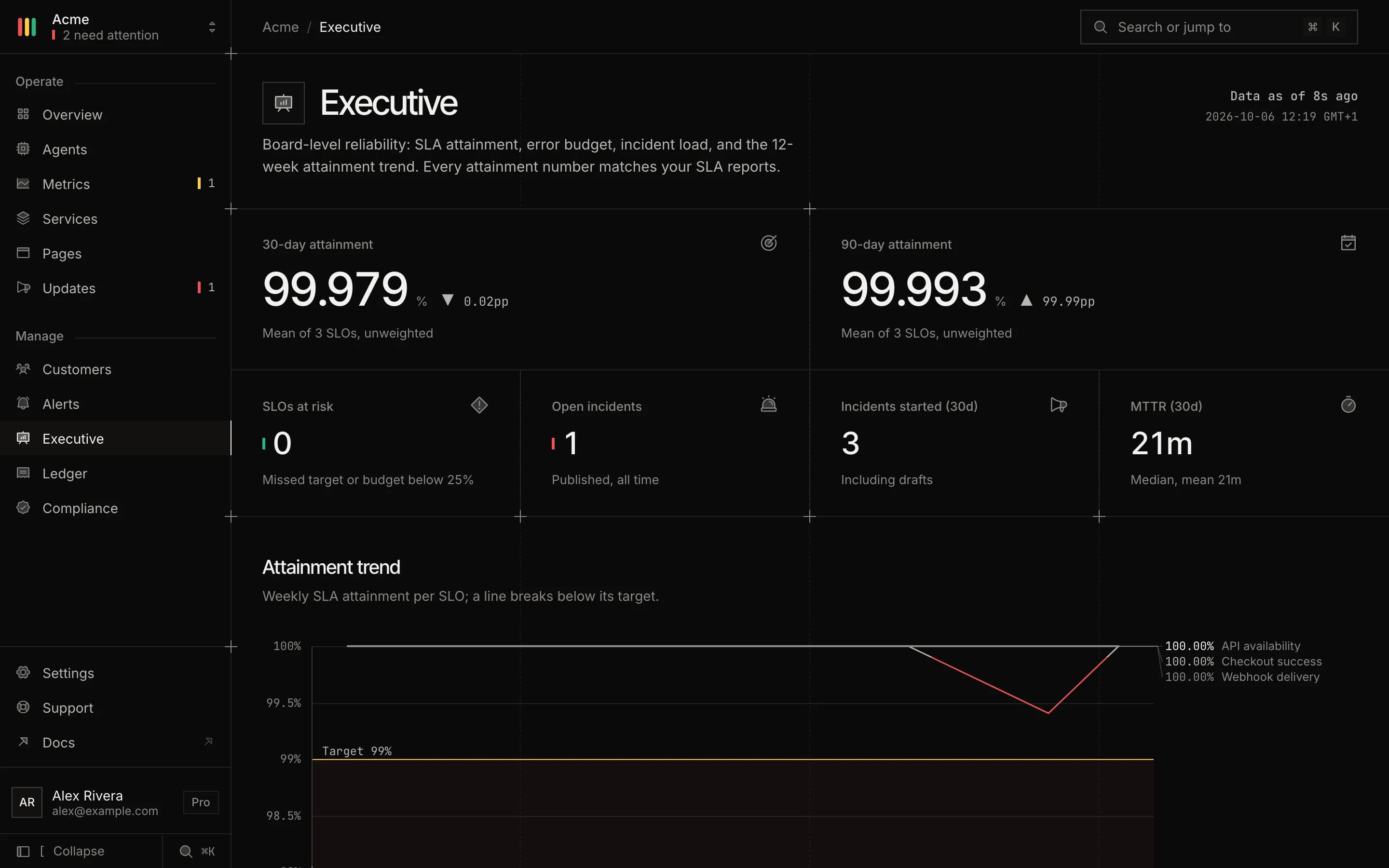Click the Data as of 8s ago text

pos(1294,96)
